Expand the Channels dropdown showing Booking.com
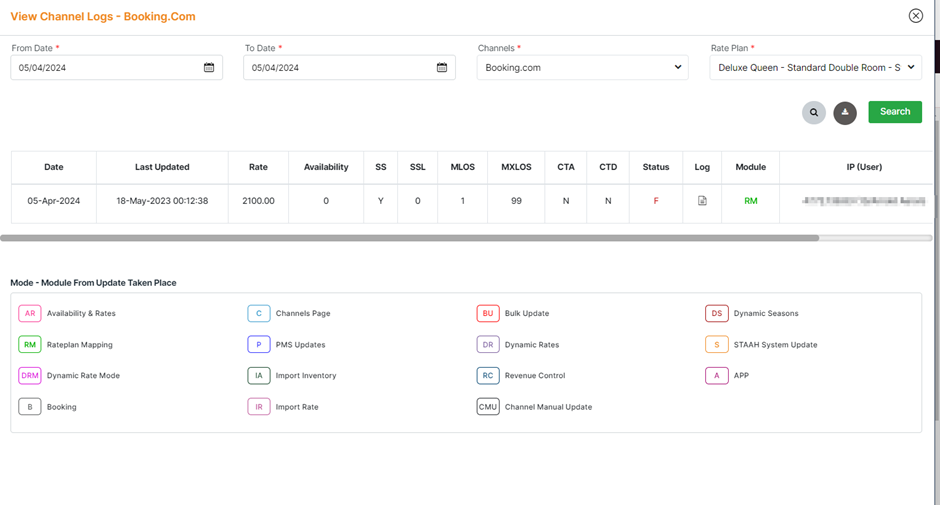This screenshot has height=505, width=940. pyautogui.click(x=582, y=68)
